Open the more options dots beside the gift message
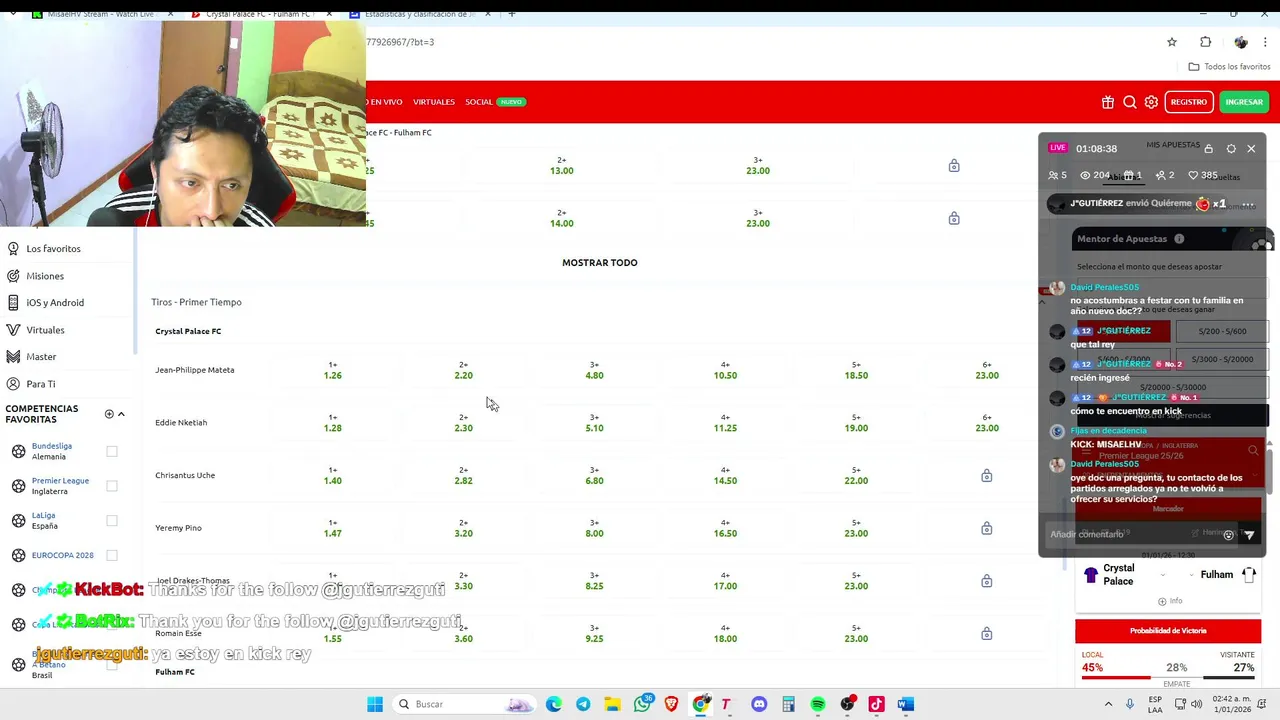 pos(1247,205)
